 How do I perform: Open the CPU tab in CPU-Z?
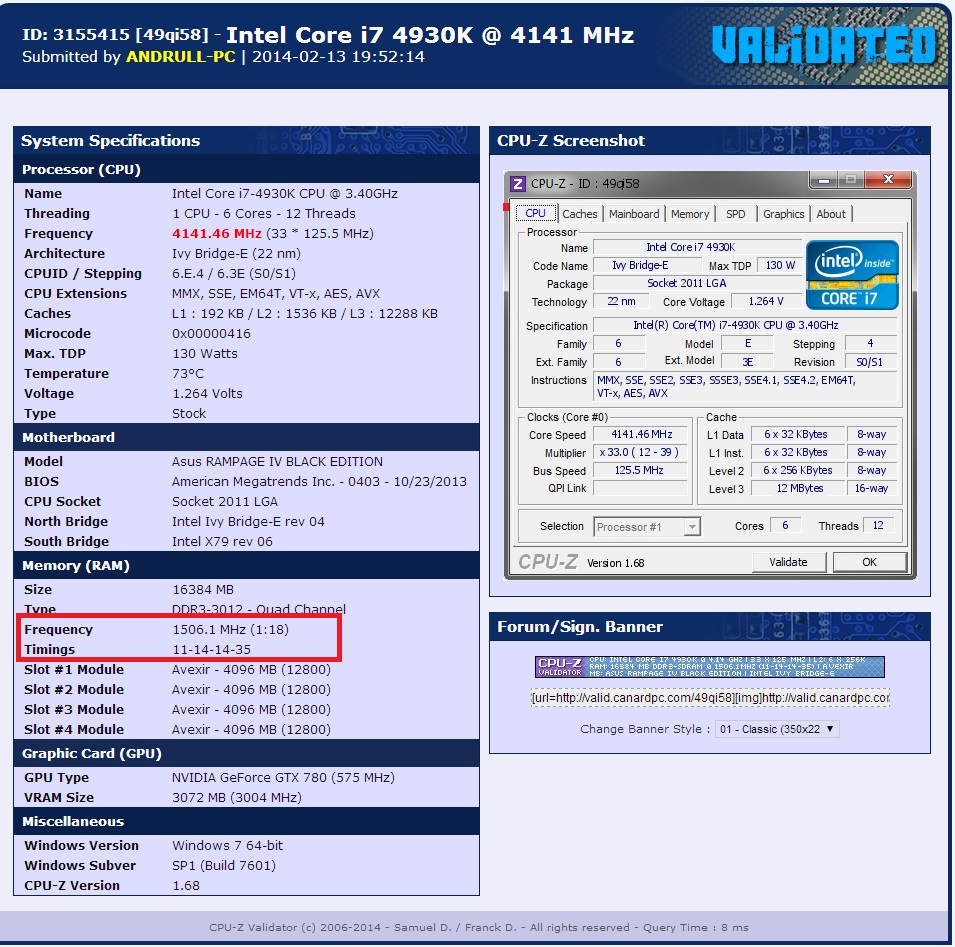click(535, 213)
